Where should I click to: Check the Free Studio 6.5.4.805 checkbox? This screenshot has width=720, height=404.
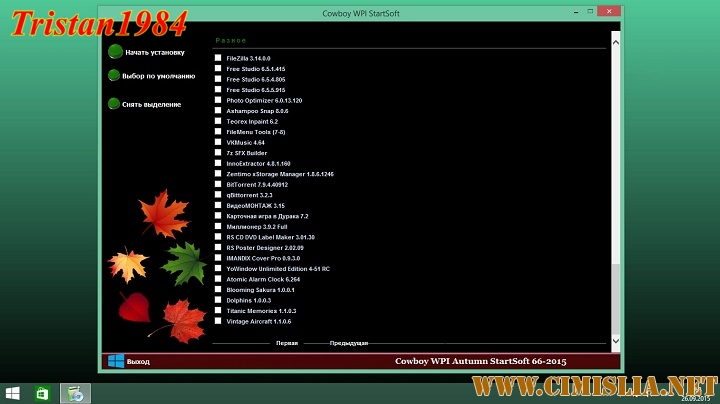(x=218, y=79)
